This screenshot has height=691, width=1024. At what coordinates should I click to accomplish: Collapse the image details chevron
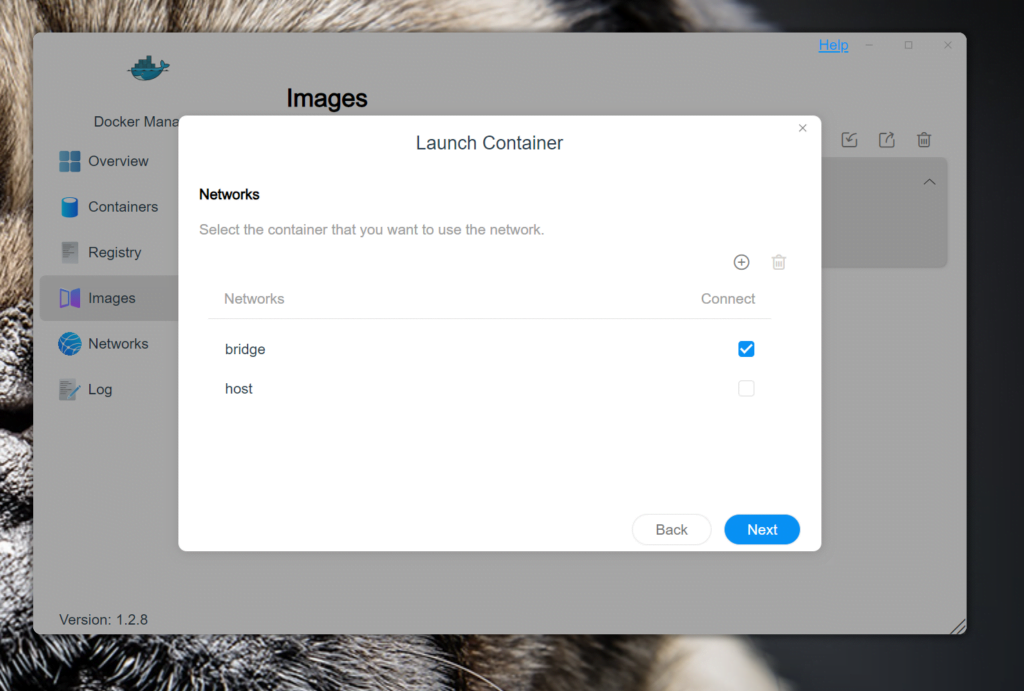point(929,182)
